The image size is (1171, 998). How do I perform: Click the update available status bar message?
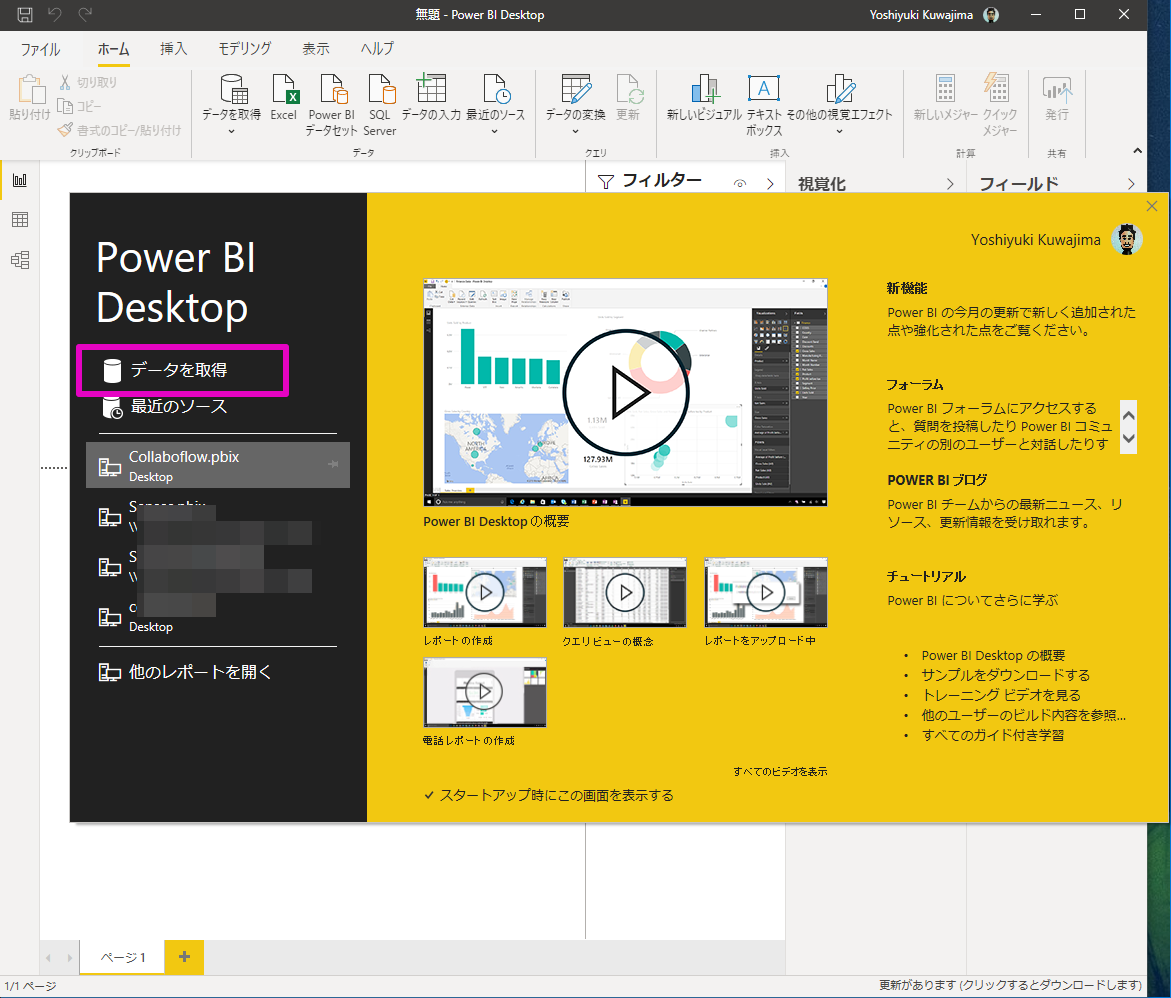1010,985
